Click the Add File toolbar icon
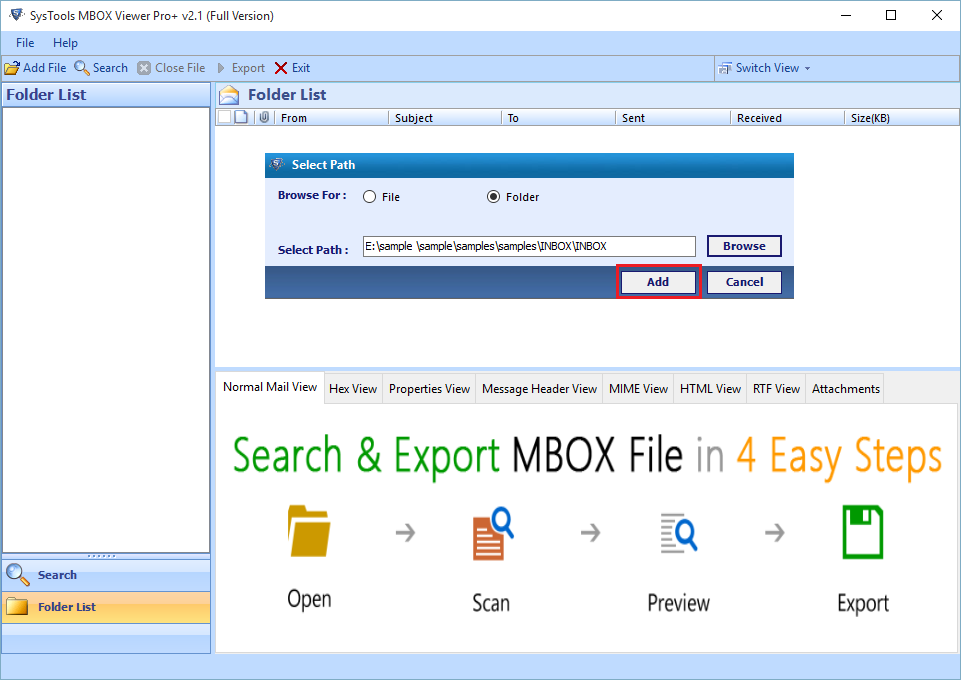This screenshot has height=680, width=961. [12, 68]
